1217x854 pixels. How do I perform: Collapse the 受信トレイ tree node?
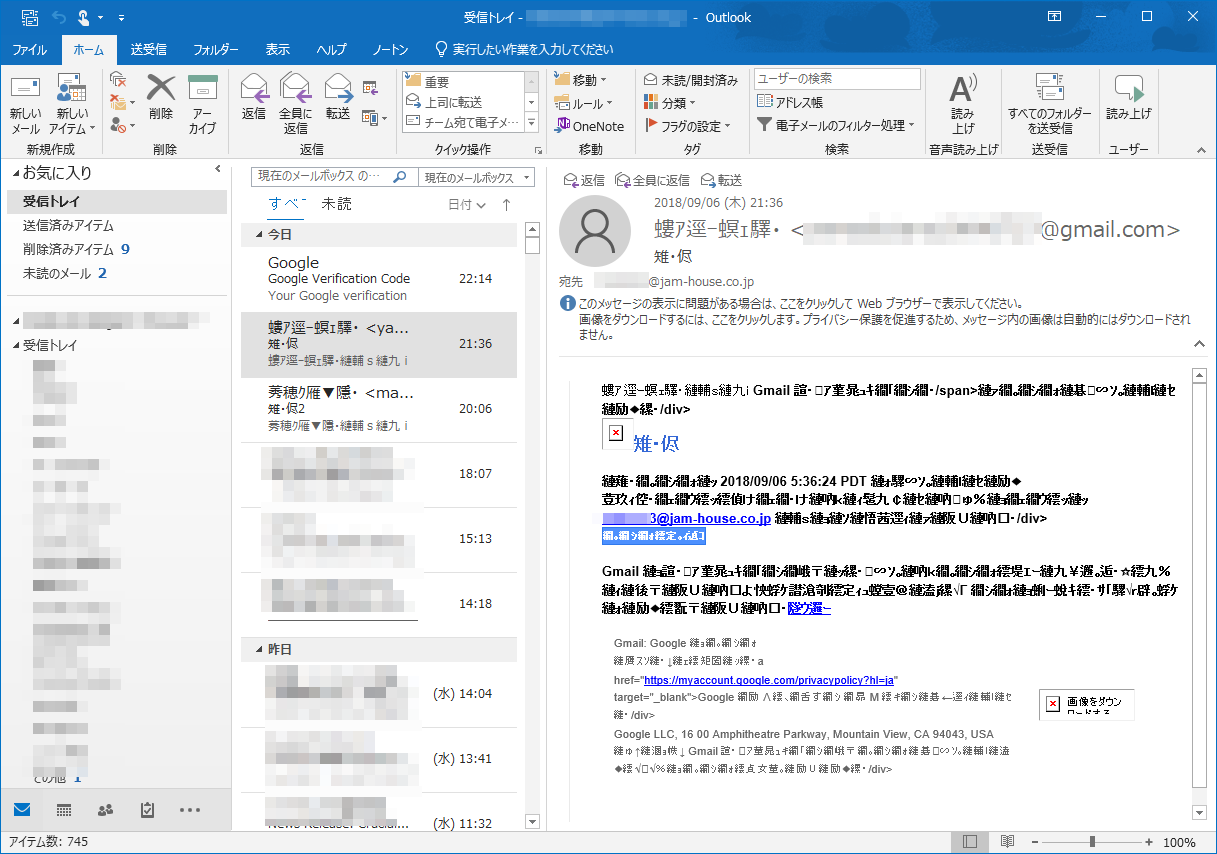pyautogui.click(x=15, y=346)
